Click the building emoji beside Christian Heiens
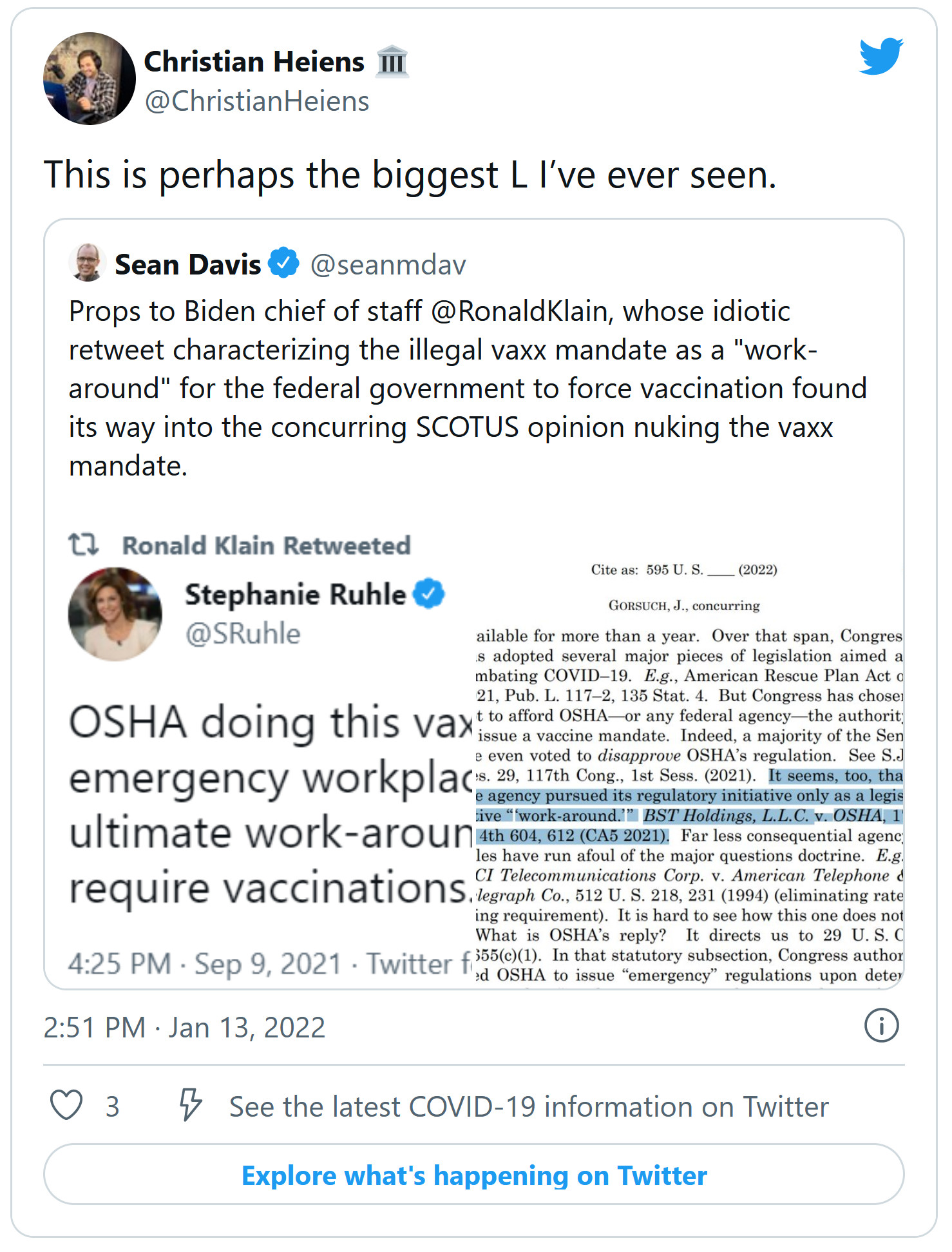This screenshot has width=952, height=1252. pos(392,62)
